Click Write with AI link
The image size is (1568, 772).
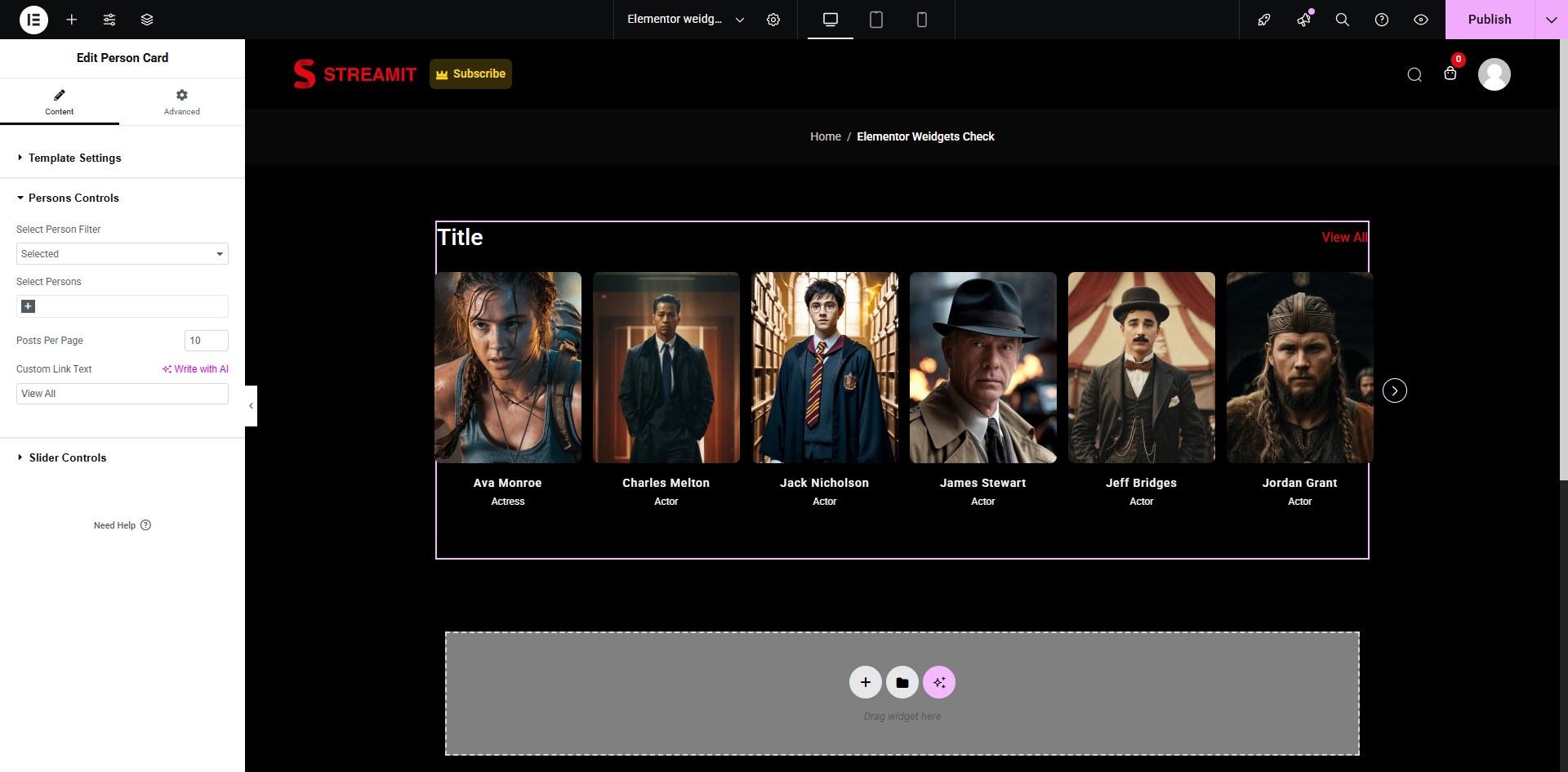click(x=195, y=369)
